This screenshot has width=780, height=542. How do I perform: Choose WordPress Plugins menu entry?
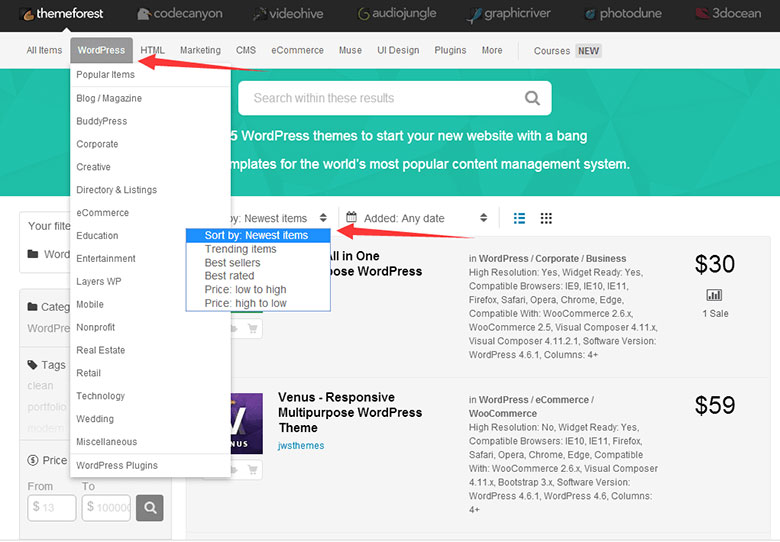[x=117, y=465]
